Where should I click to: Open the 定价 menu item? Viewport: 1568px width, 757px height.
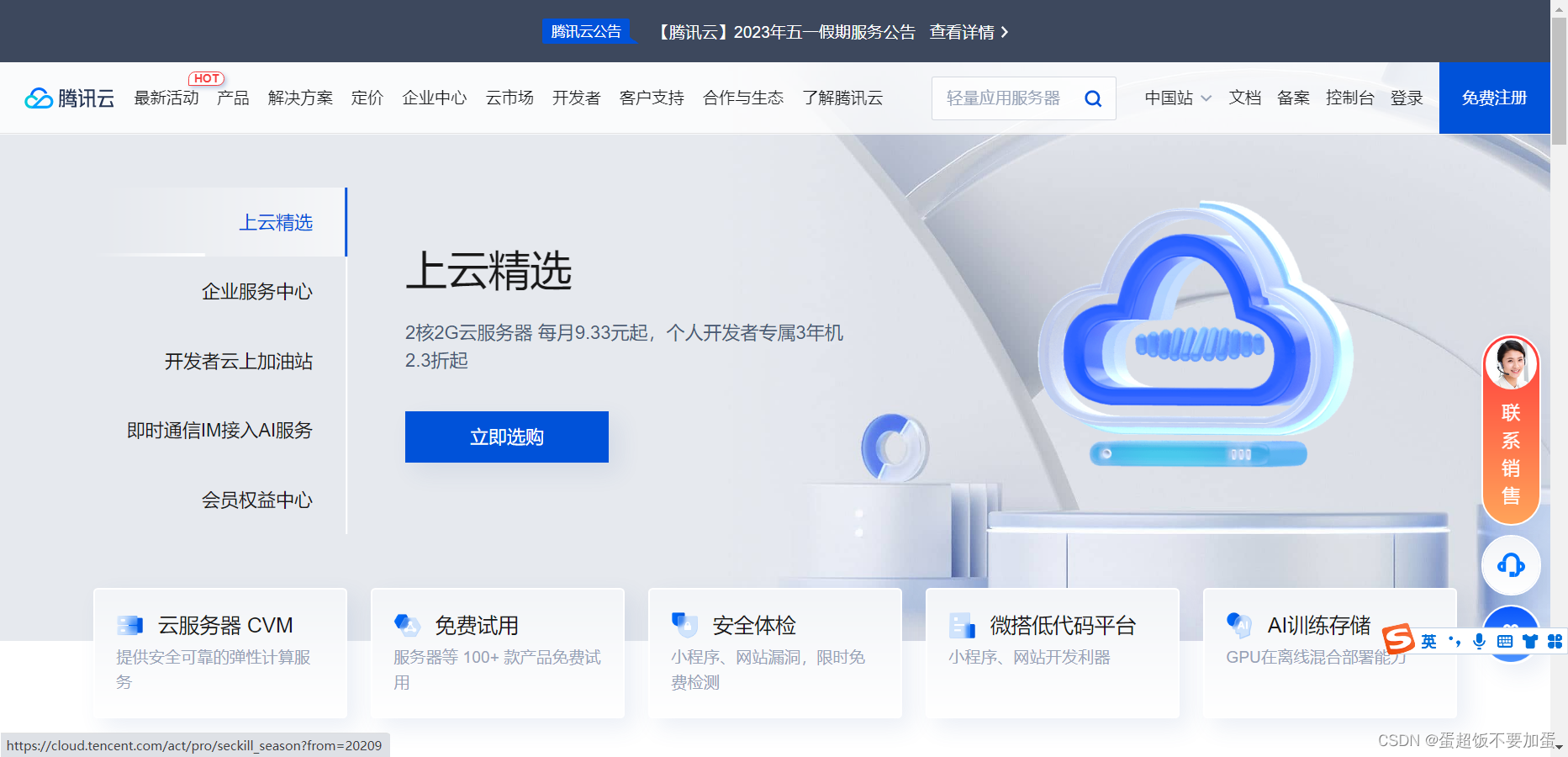point(367,98)
